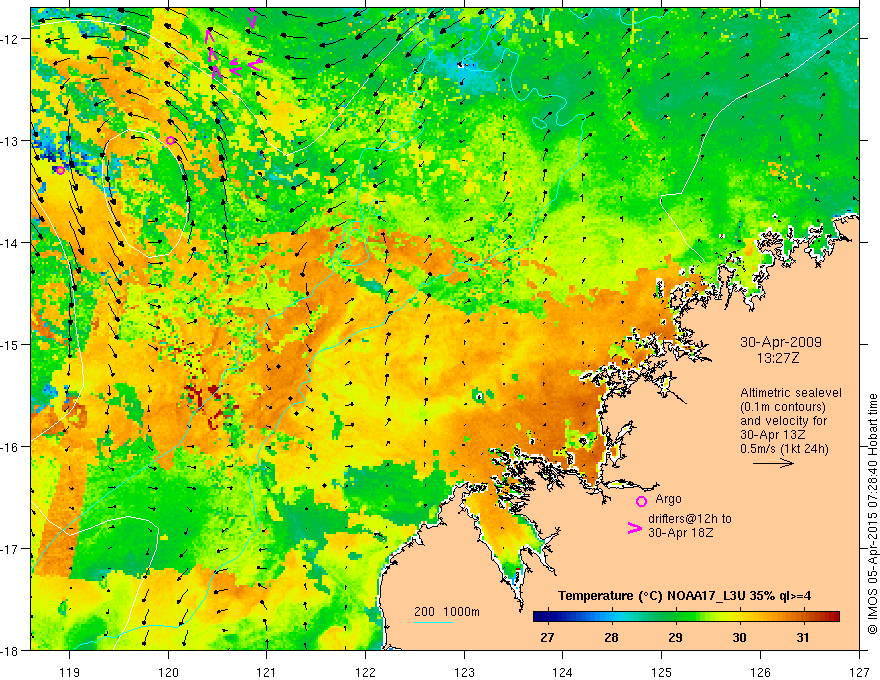Click the '120' longitude axis label
This screenshot has width=880, height=680.
pyautogui.click(x=168, y=672)
